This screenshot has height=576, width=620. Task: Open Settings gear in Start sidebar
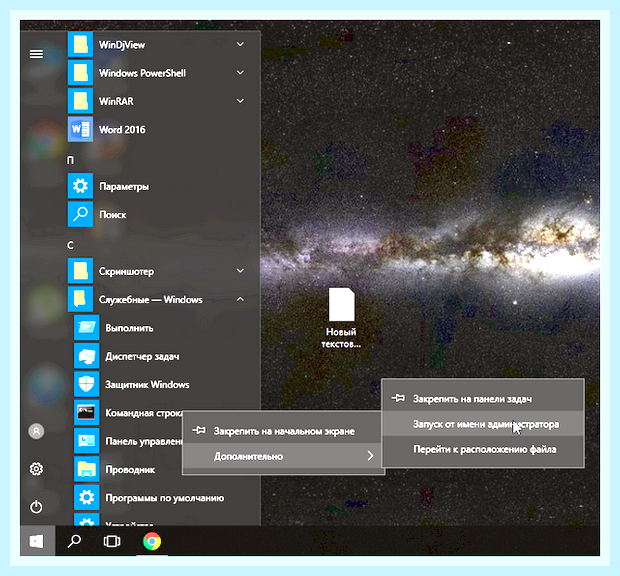point(36,469)
